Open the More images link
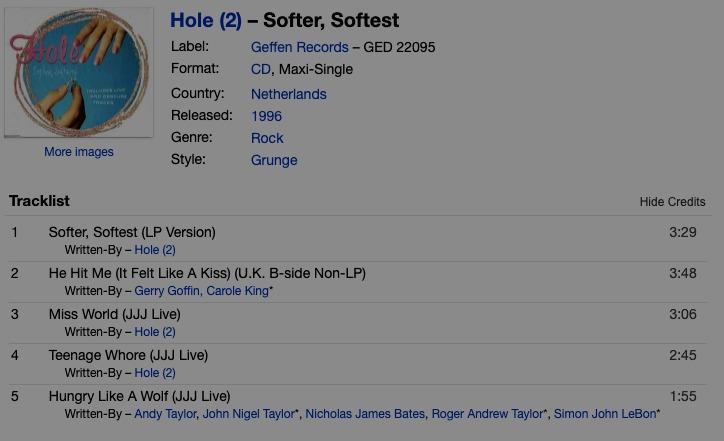 [x=79, y=152]
